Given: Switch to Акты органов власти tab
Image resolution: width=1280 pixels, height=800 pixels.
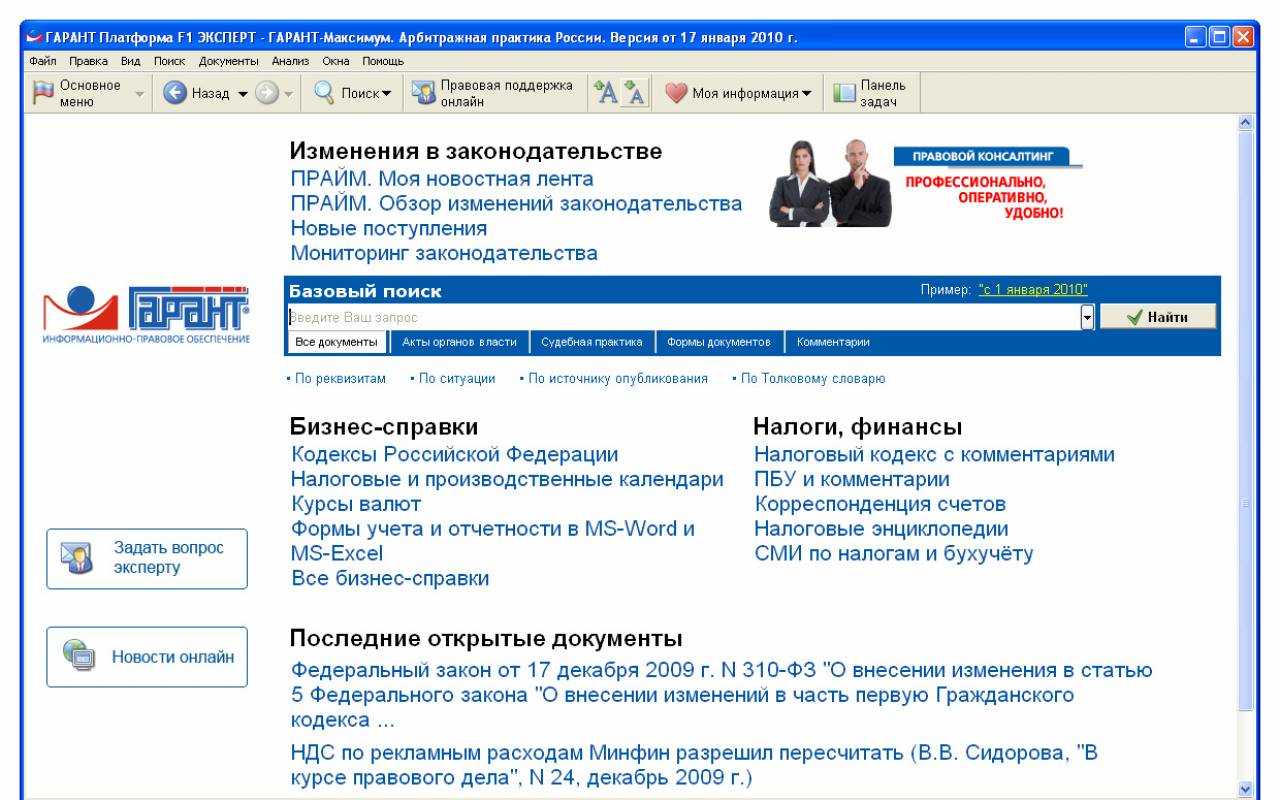Looking at the screenshot, I should click(460, 342).
